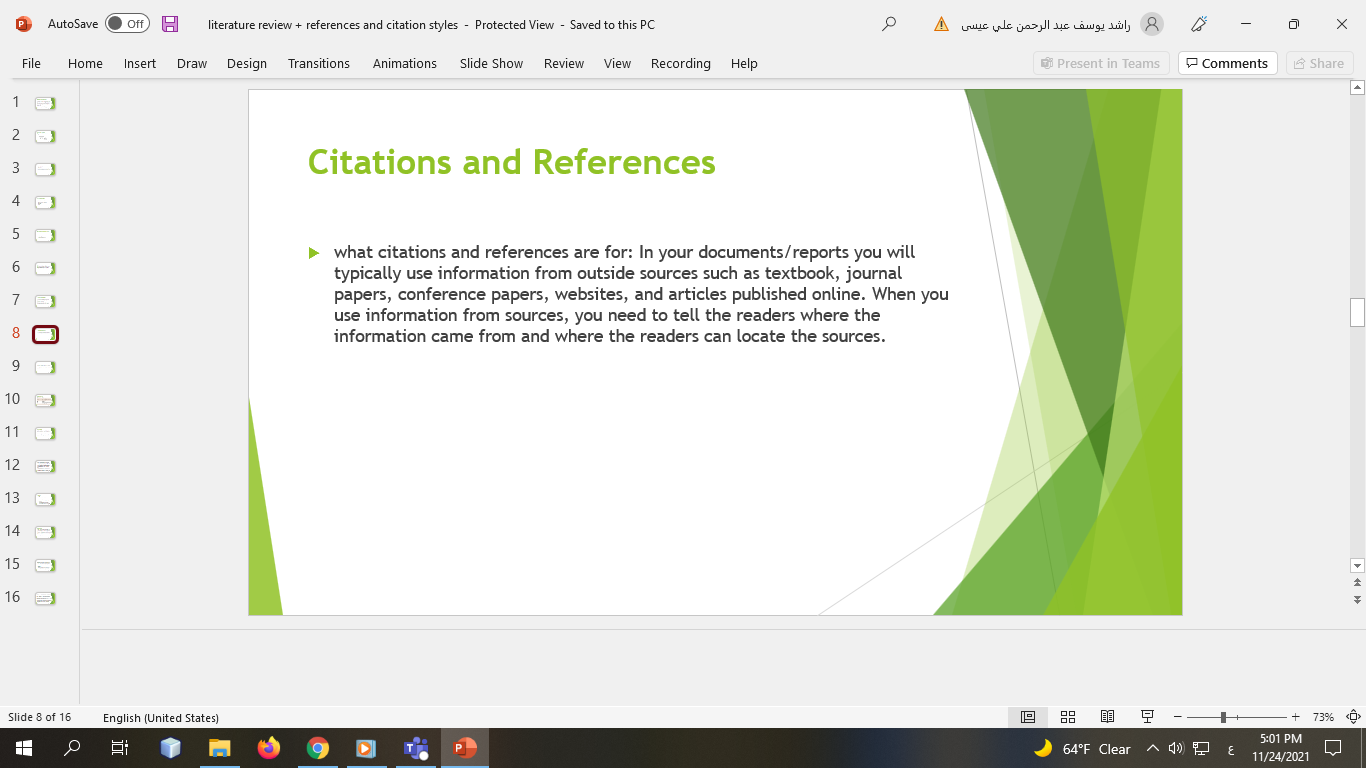Open the English (United States) language selector

click(163, 716)
